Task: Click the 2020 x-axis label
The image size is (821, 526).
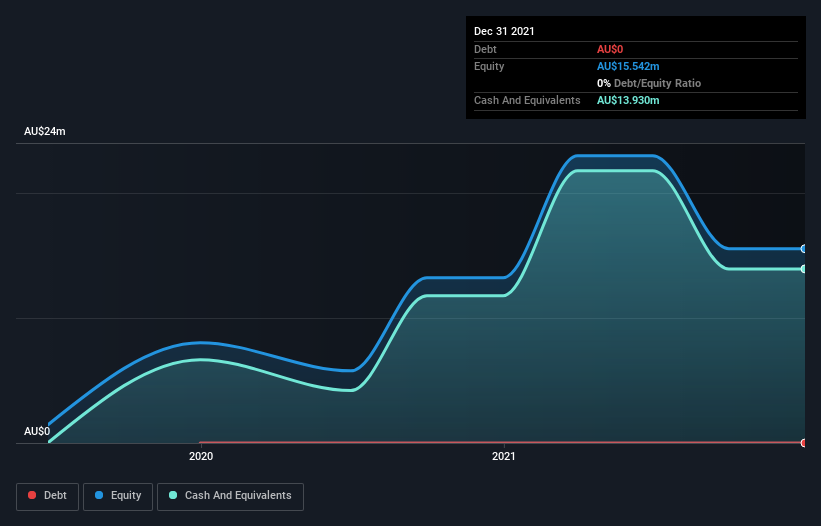Action: point(201,456)
